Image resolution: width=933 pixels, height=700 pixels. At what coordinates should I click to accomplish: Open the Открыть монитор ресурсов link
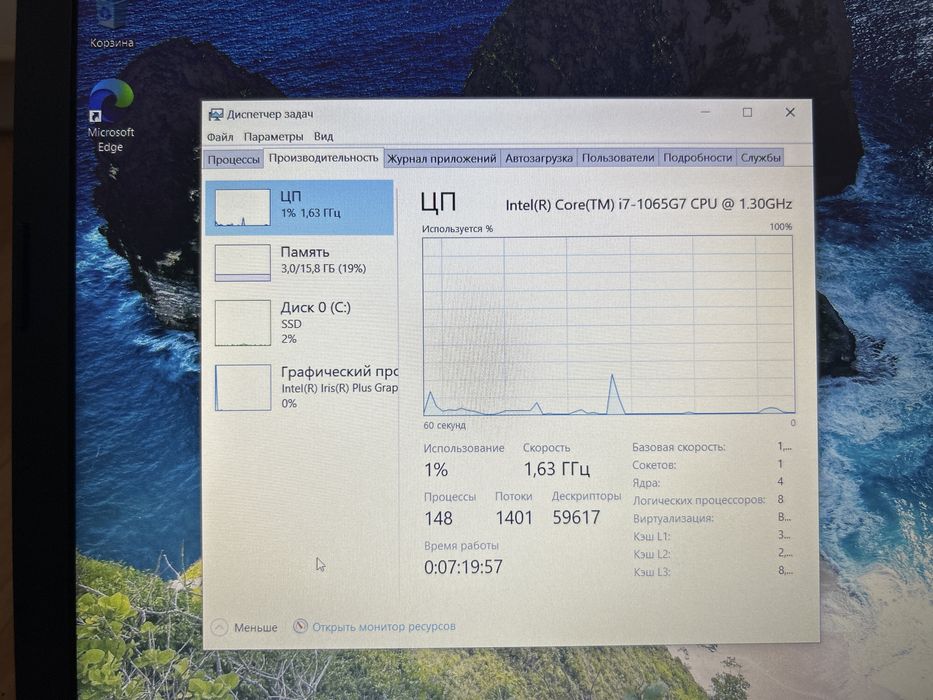pos(384,626)
